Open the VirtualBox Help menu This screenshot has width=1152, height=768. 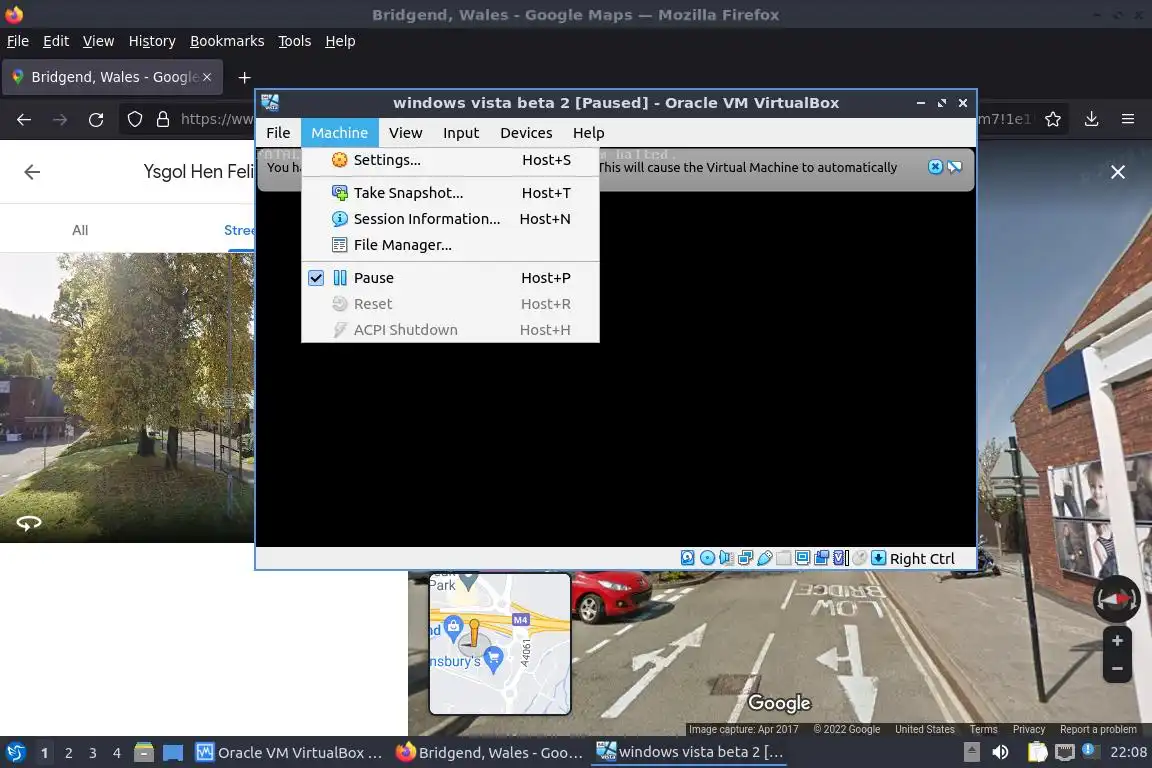(588, 133)
